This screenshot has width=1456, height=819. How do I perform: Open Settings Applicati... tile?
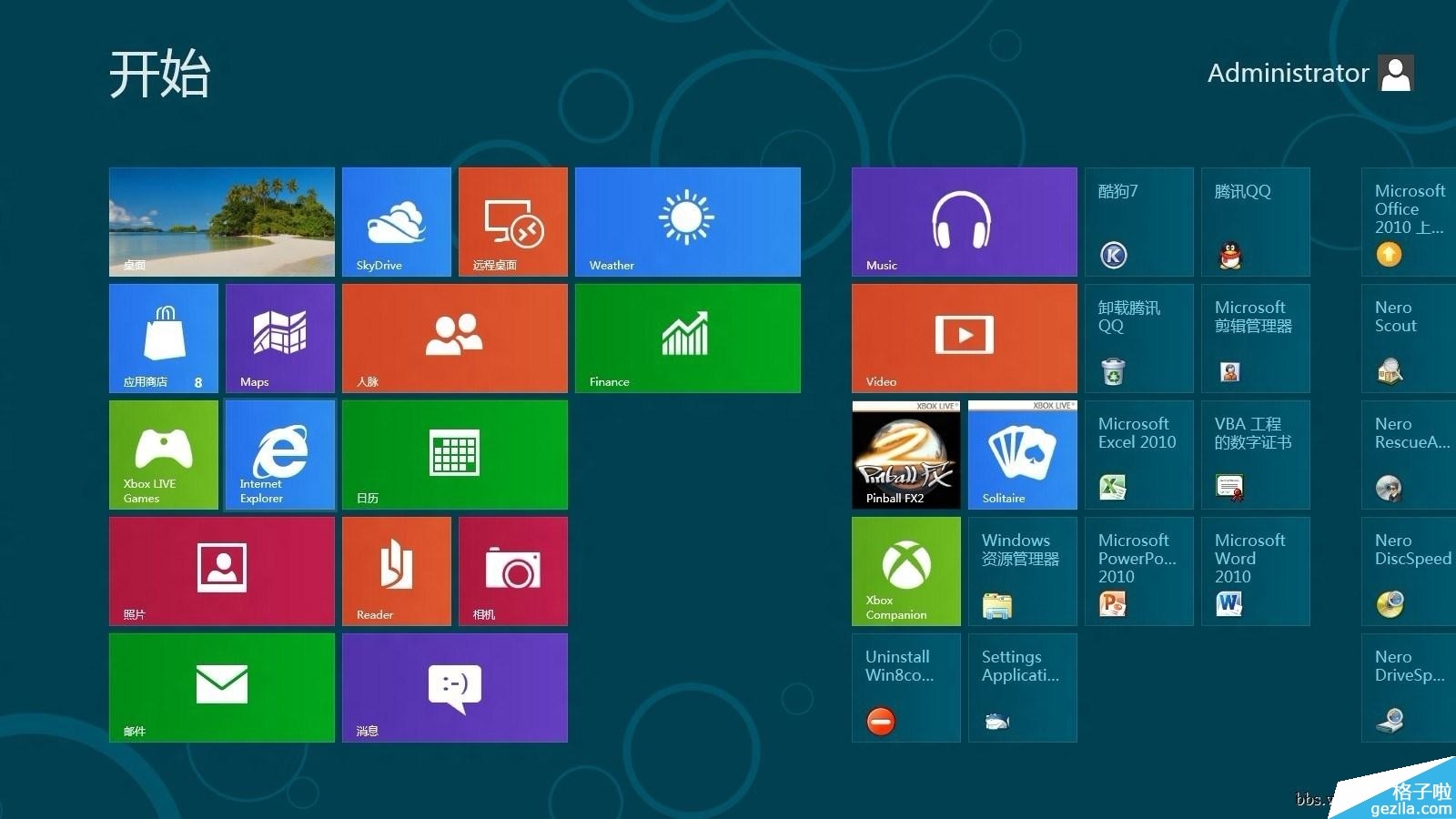coord(1023,688)
